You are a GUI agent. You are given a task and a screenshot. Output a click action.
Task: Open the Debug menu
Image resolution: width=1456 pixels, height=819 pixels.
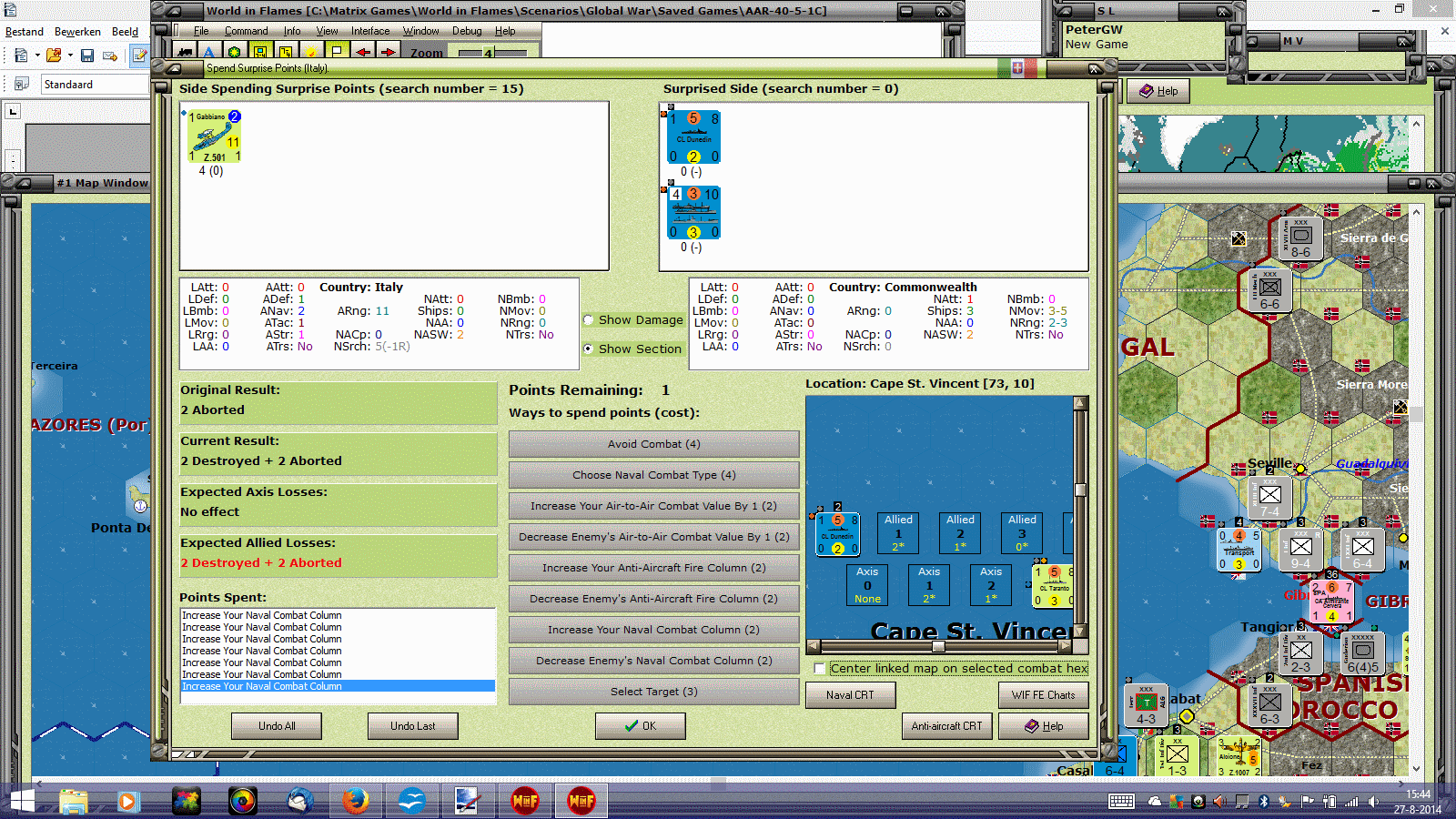(x=467, y=31)
